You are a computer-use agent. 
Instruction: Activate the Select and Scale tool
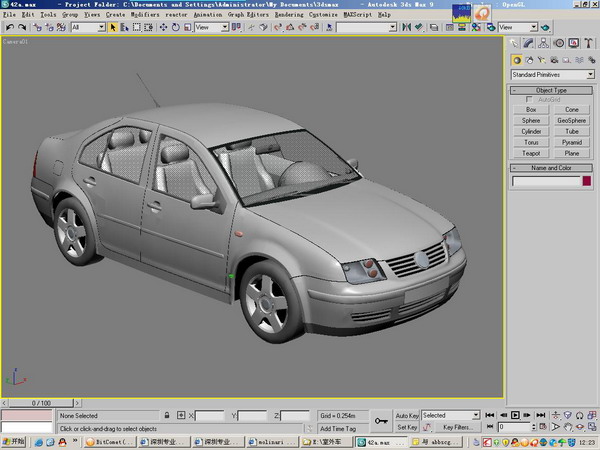pos(188,27)
